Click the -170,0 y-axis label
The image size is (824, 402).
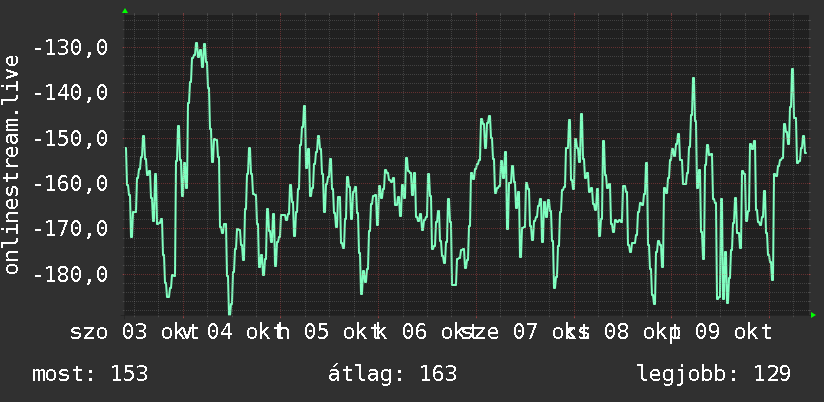[x=70, y=229]
